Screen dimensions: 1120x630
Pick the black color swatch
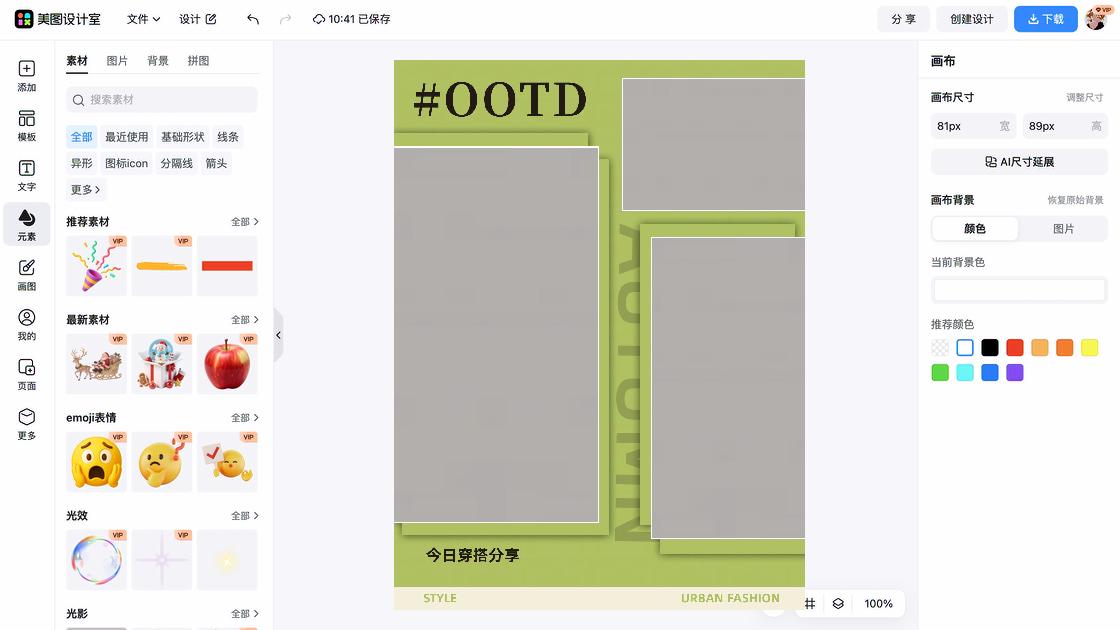(x=990, y=348)
